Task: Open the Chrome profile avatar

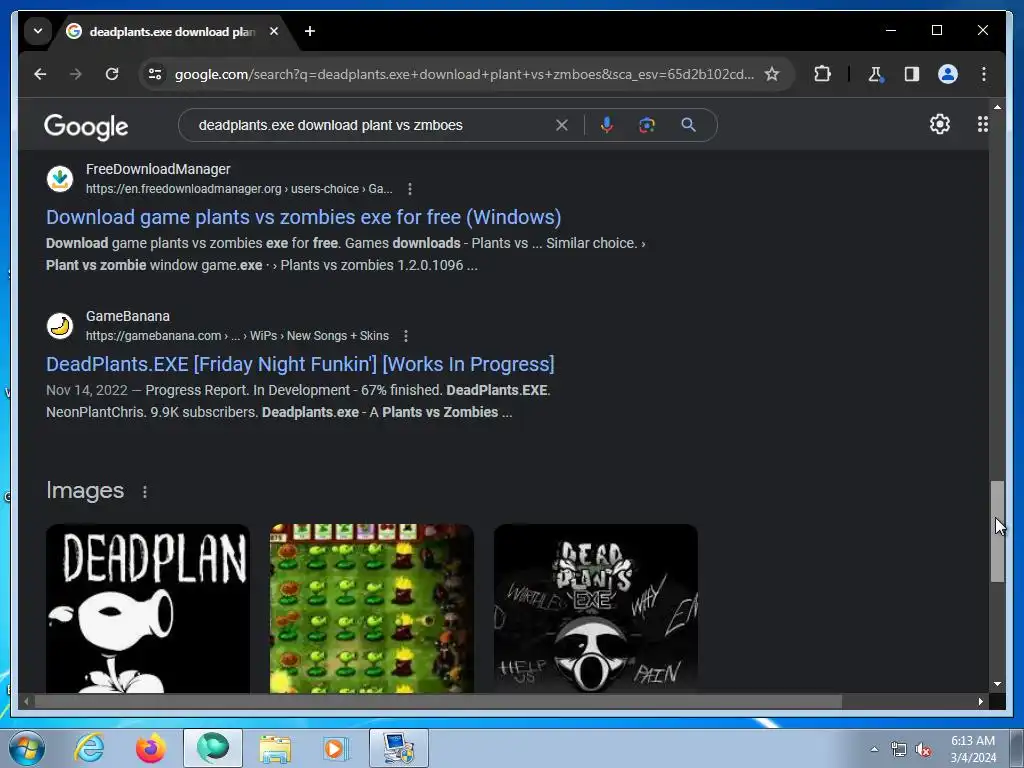Action: (948, 74)
